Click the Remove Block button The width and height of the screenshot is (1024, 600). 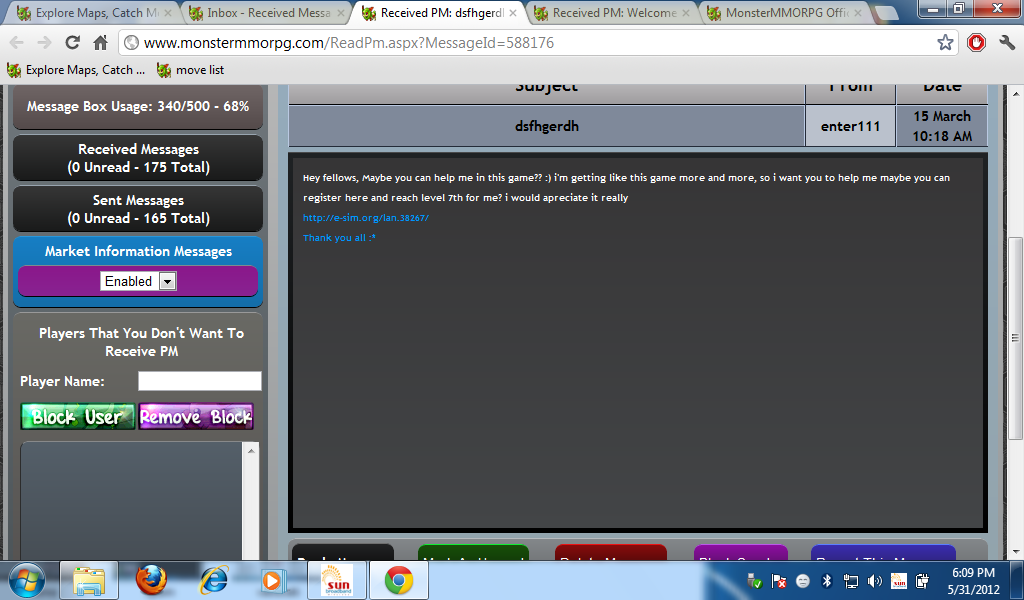point(196,417)
